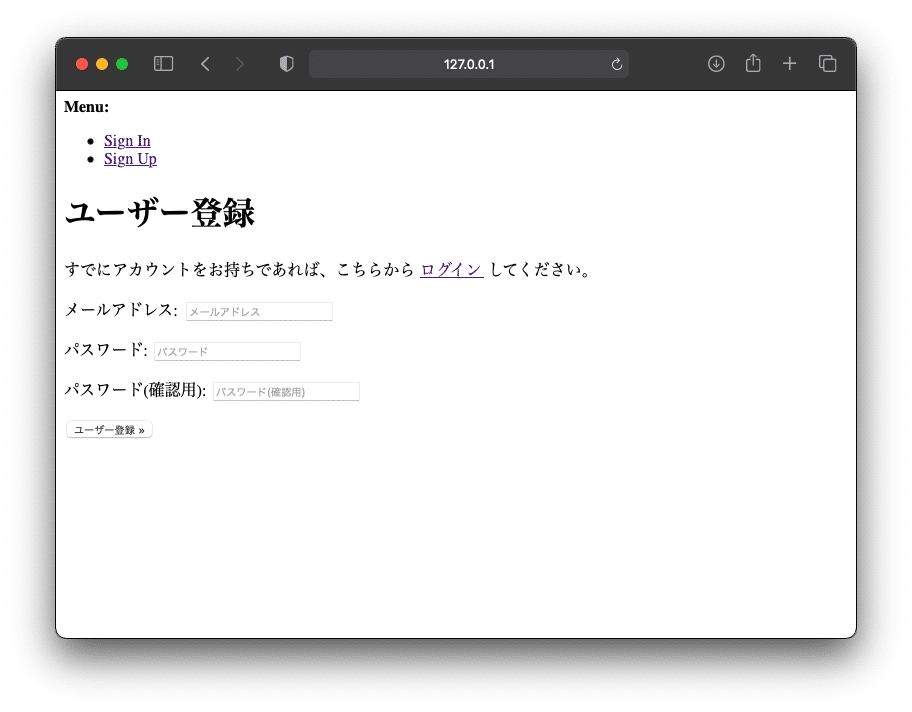Click the パスワード(確認用): field label
The image size is (912, 712).
[x=136, y=390]
